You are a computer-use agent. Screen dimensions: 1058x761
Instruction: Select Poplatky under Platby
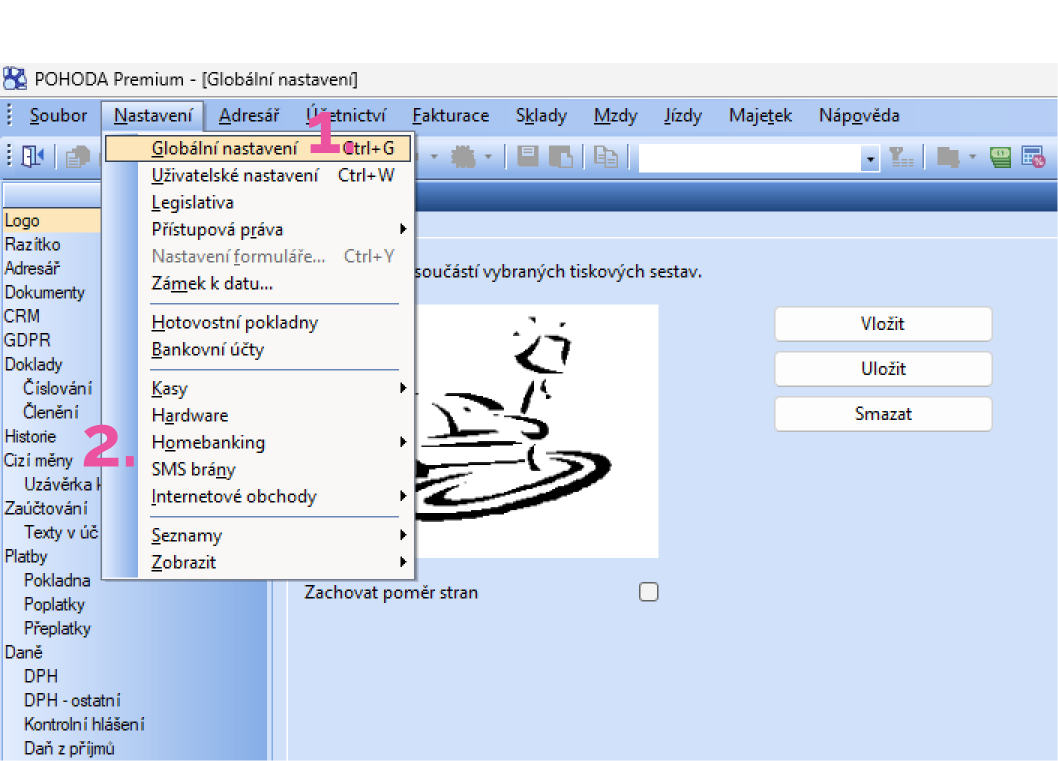pyautogui.click(x=55, y=604)
